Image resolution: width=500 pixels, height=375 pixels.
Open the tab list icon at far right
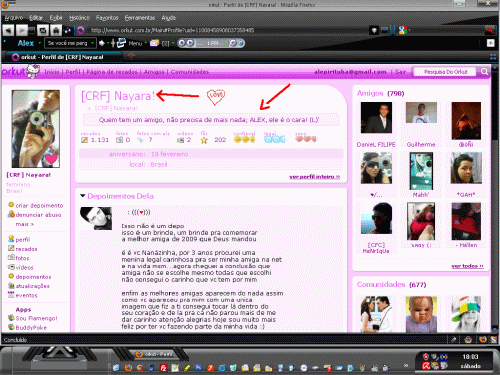coord(493,57)
